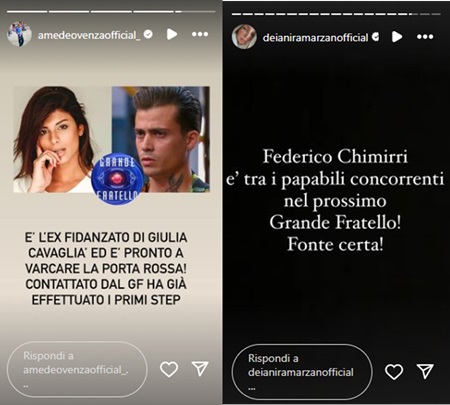Image resolution: width=450 pixels, height=405 pixels.
Task: Tap the man's photo in the left story
Action: [161, 139]
